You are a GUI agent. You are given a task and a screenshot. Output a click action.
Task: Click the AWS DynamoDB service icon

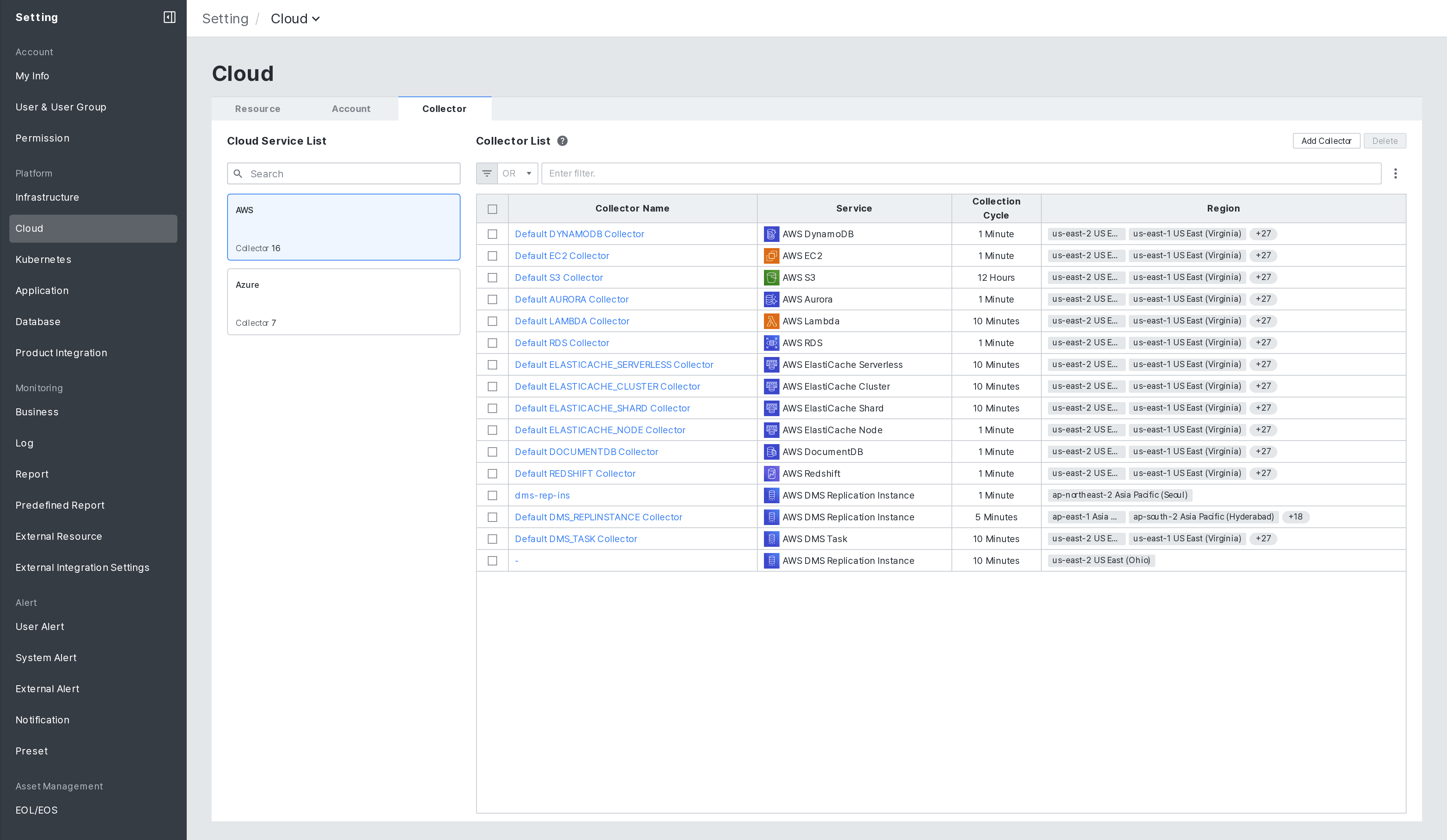(771, 234)
